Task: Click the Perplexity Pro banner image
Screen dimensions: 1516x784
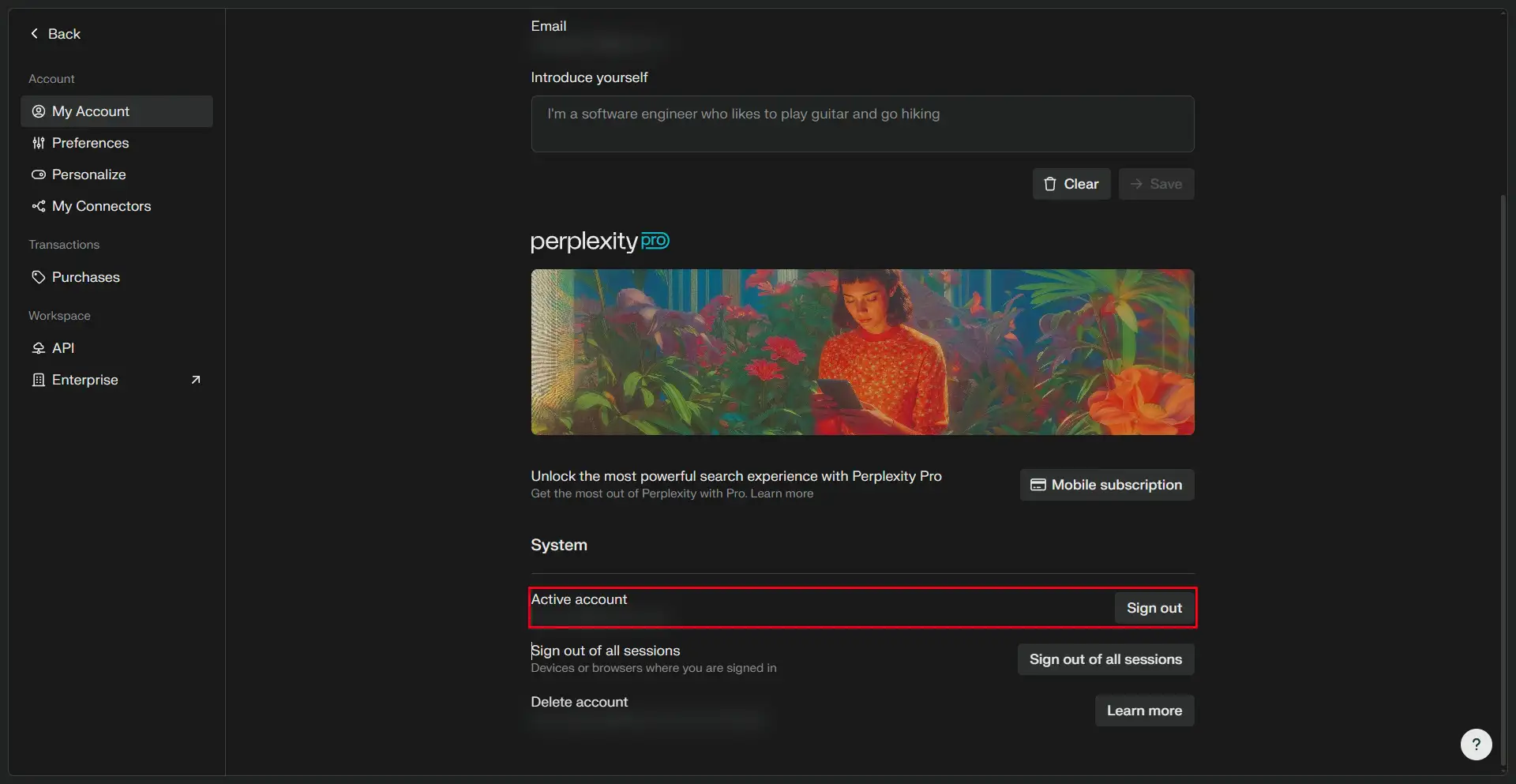Action: click(x=862, y=352)
